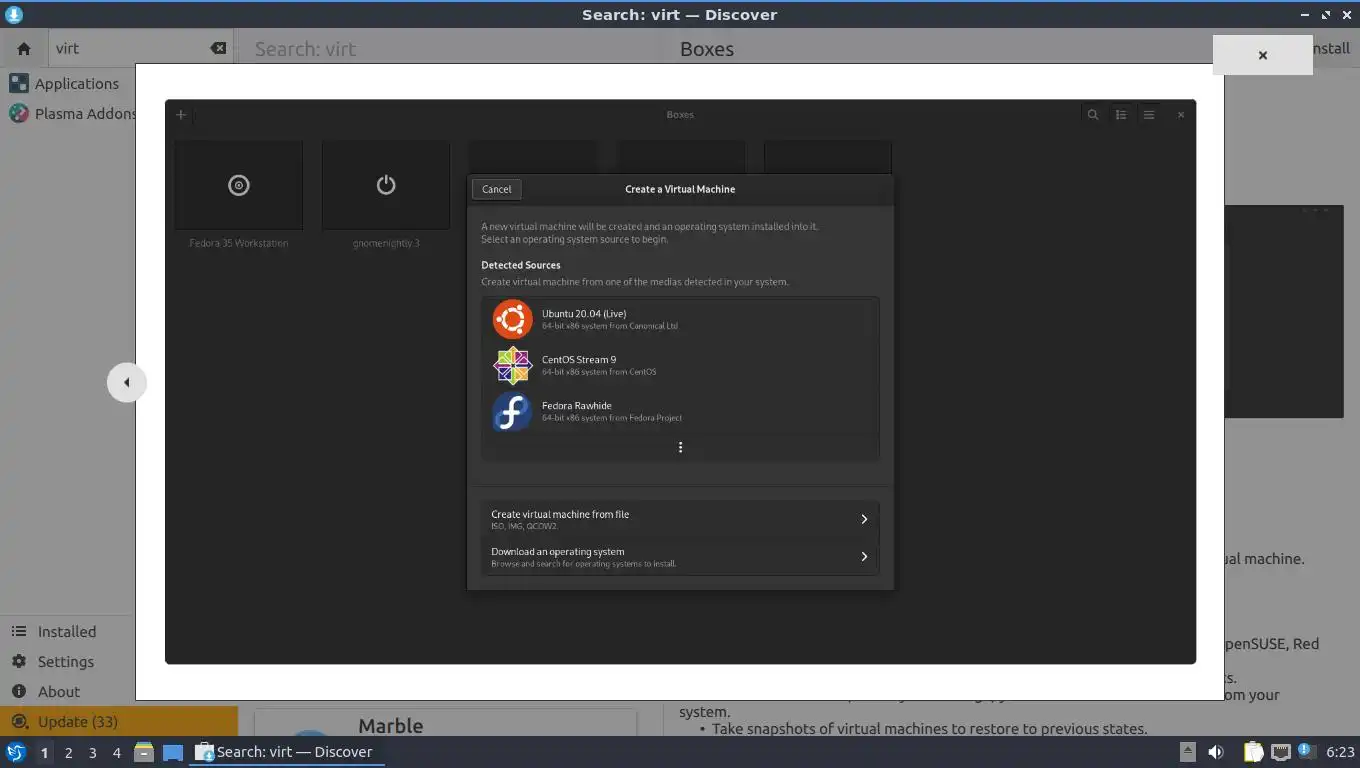1360x768 pixels.
Task: Click the 6:23 clock in the panel
Action: 1340,752
